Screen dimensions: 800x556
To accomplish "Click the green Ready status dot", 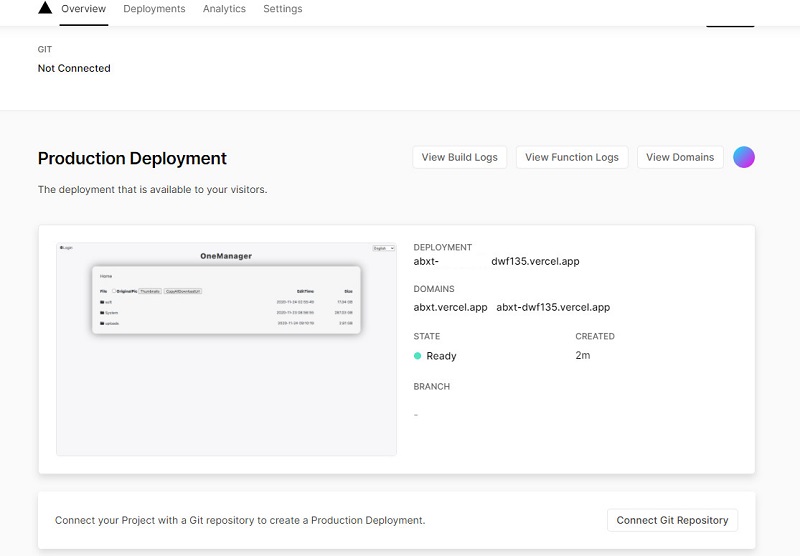I will pos(417,356).
